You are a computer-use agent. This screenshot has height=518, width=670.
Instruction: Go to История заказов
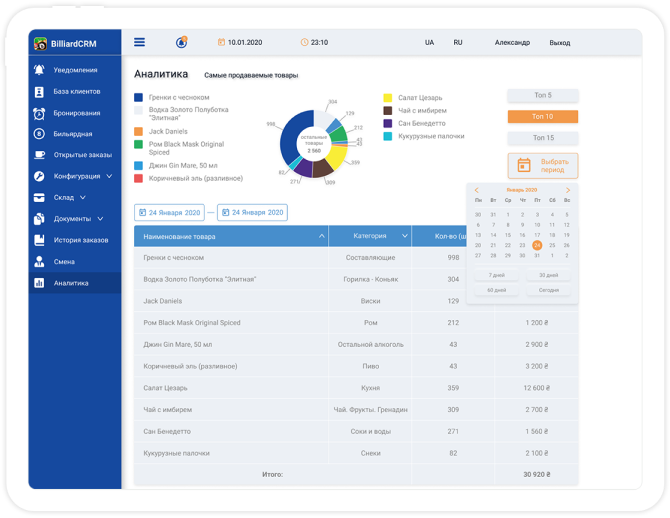[82, 240]
